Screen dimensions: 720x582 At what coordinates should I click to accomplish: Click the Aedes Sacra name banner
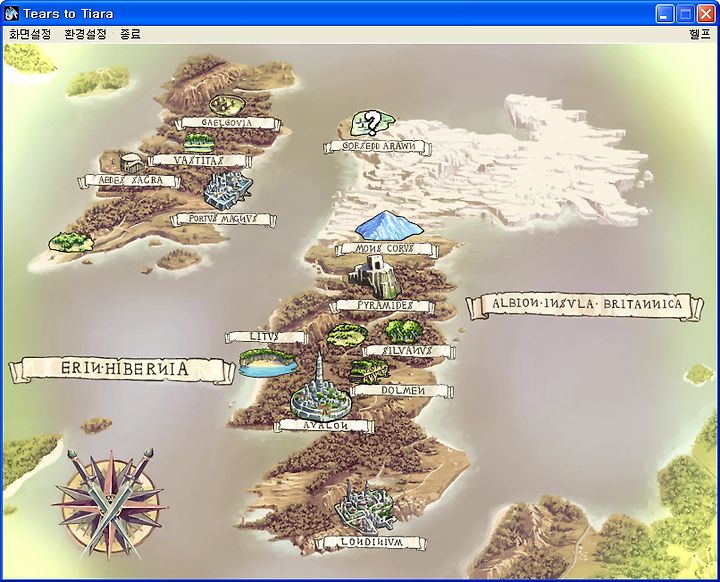coord(130,180)
